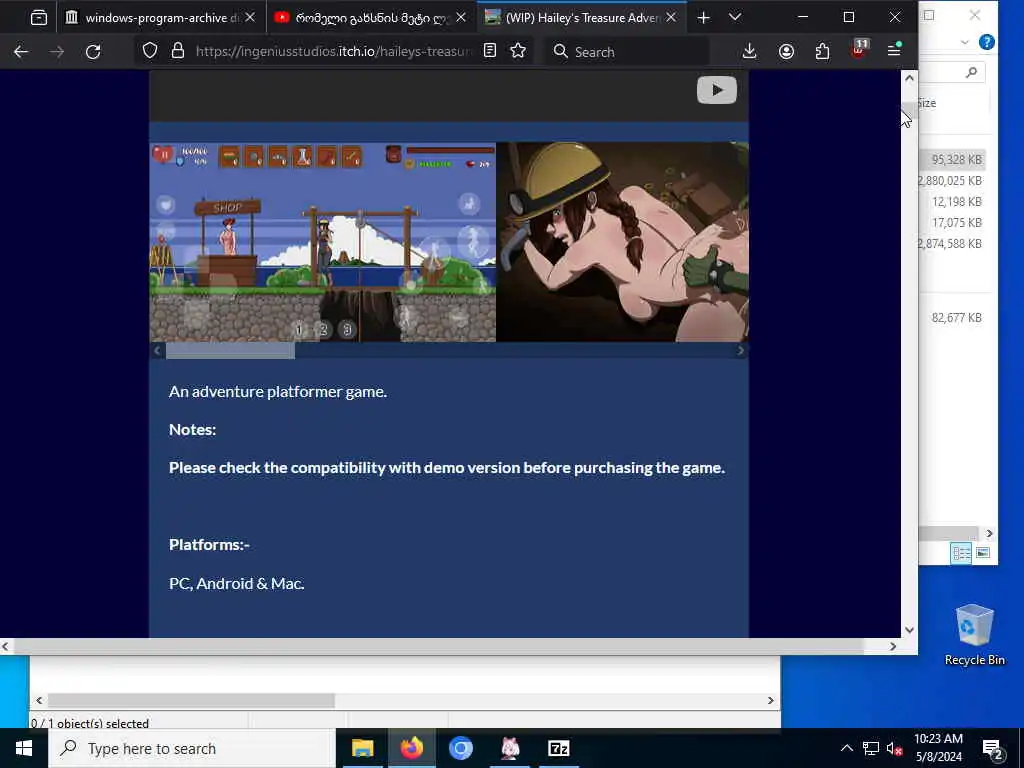Open the muted volume tray icon
Image resolution: width=1024 pixels, height=768 pixels.
[894, 748]
